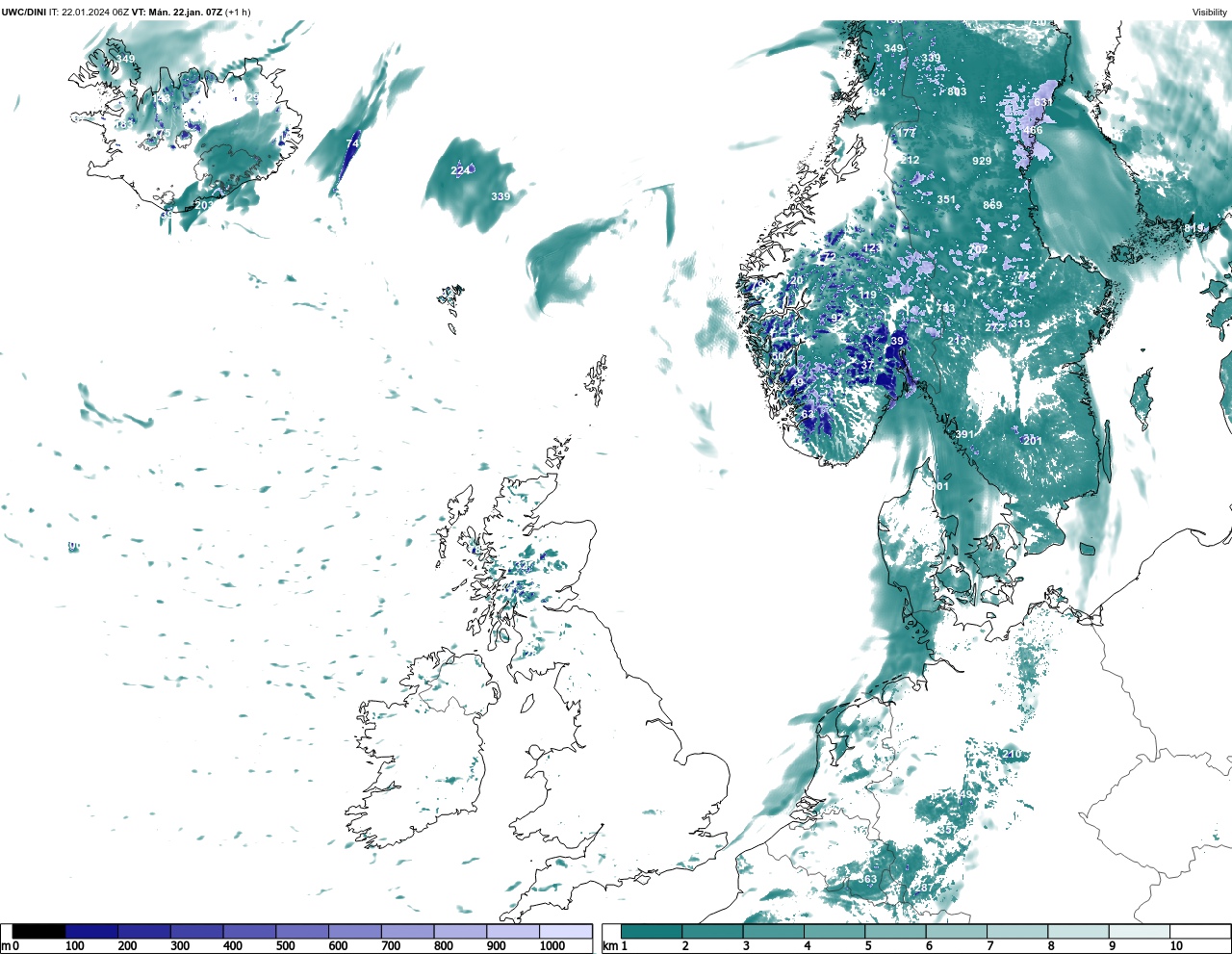The width and height of the screenshot is (1232, 954).
Task: Click the 5–6 km legend swatch
Action: pyautogui.click(x=896, y=932)
